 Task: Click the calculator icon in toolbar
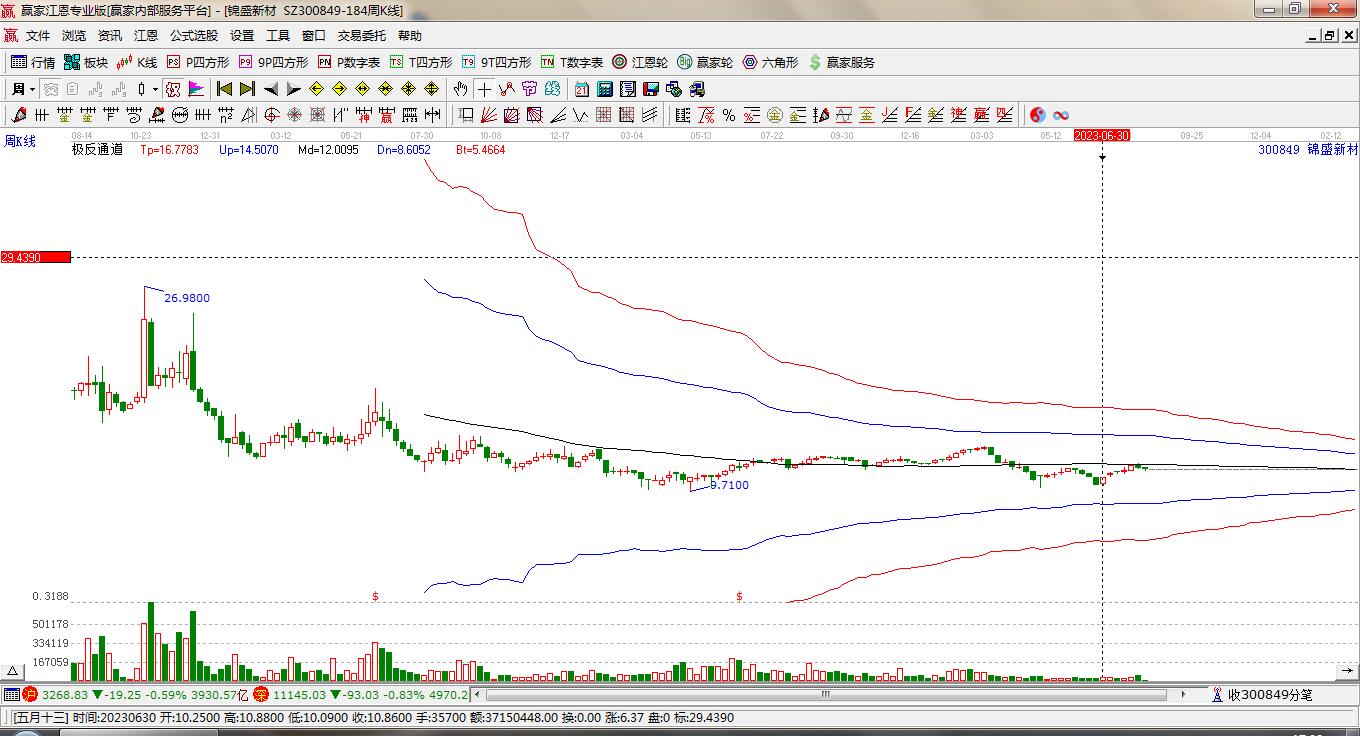tap(604, 89)
